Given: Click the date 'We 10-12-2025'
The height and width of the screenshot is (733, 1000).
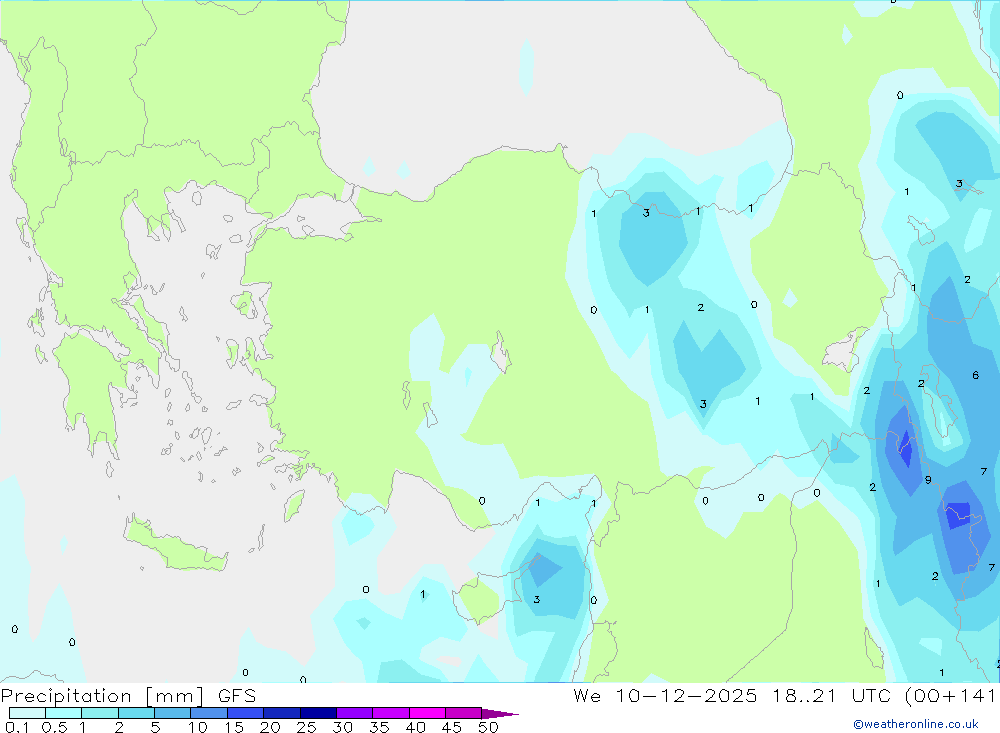Looking at the screenshot, I should (665, 695).
